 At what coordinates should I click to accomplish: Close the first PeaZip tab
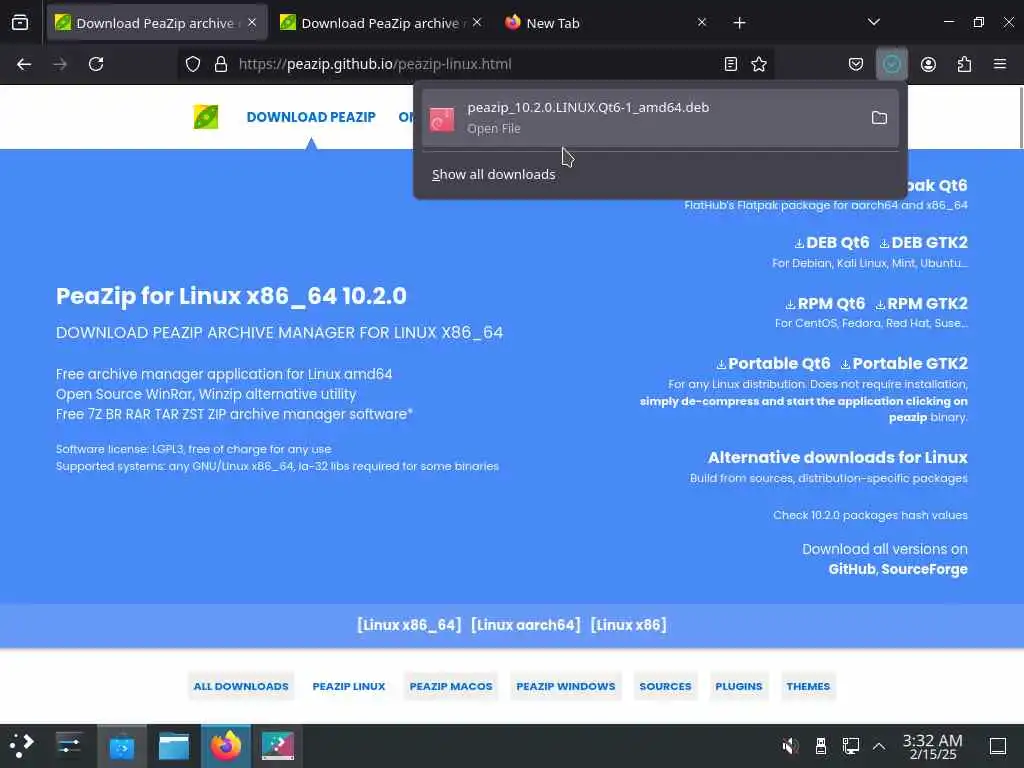[x=252, y=23]
